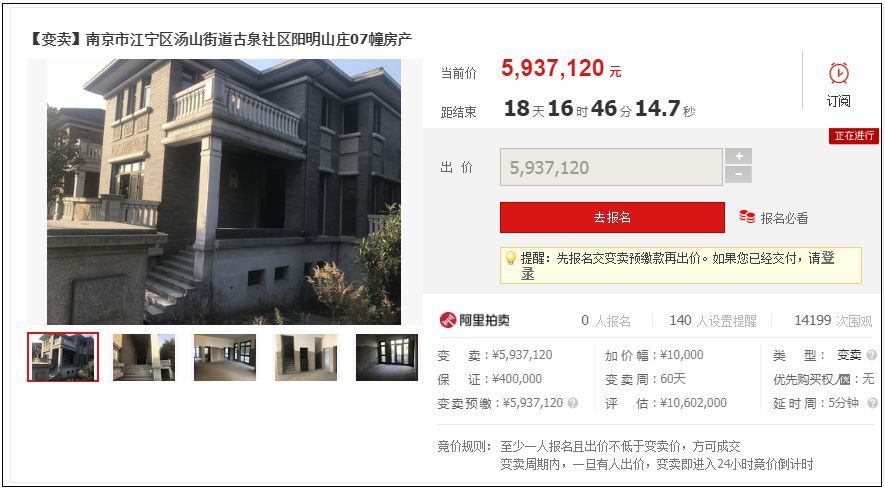Select the first exterior house thumbnail
This screenshot has width=885, height=489.
coord(63,357)
